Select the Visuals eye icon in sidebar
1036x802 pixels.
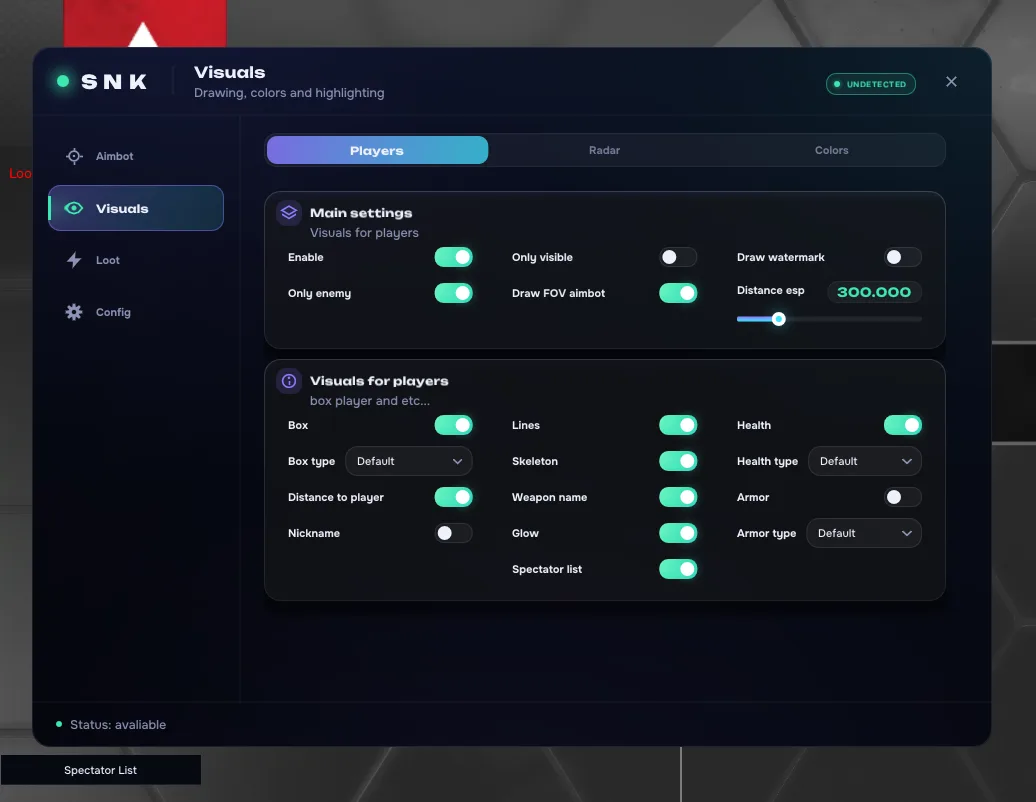click(x=73, y=208)
